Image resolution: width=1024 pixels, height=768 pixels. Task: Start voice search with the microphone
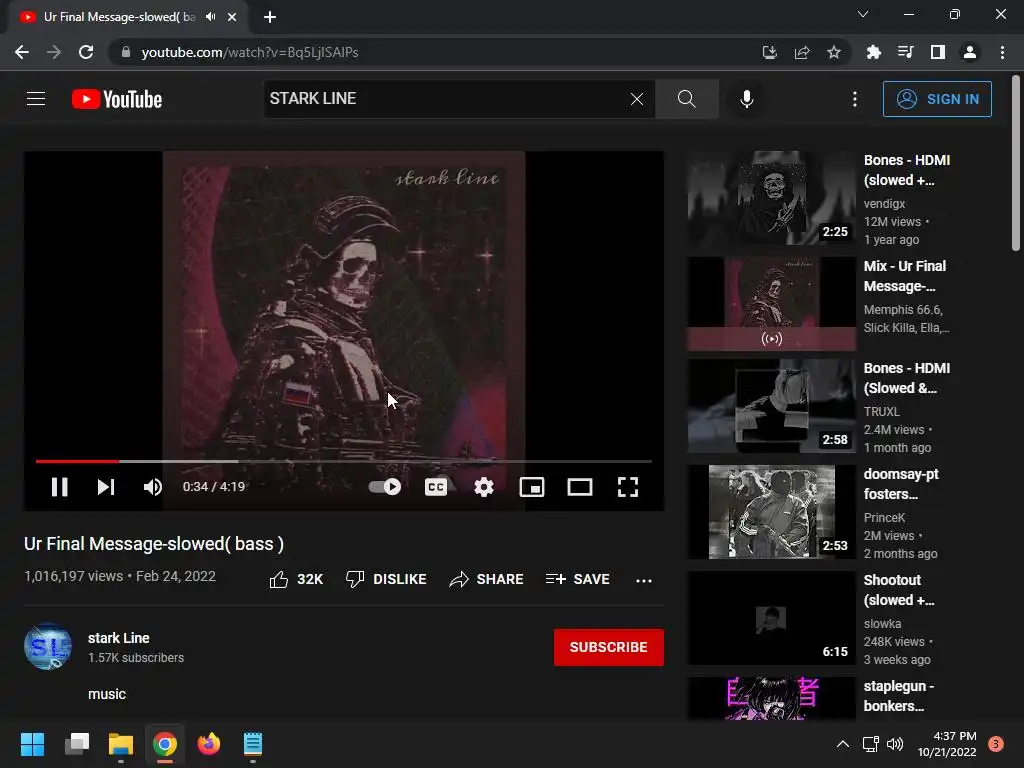tap(746, 99)
